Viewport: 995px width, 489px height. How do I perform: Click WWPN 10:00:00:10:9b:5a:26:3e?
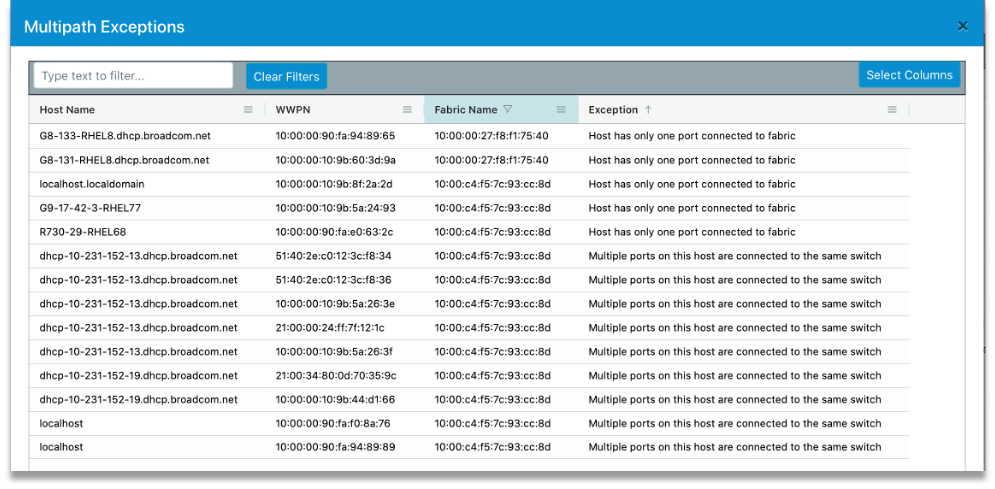click(335, 304)
